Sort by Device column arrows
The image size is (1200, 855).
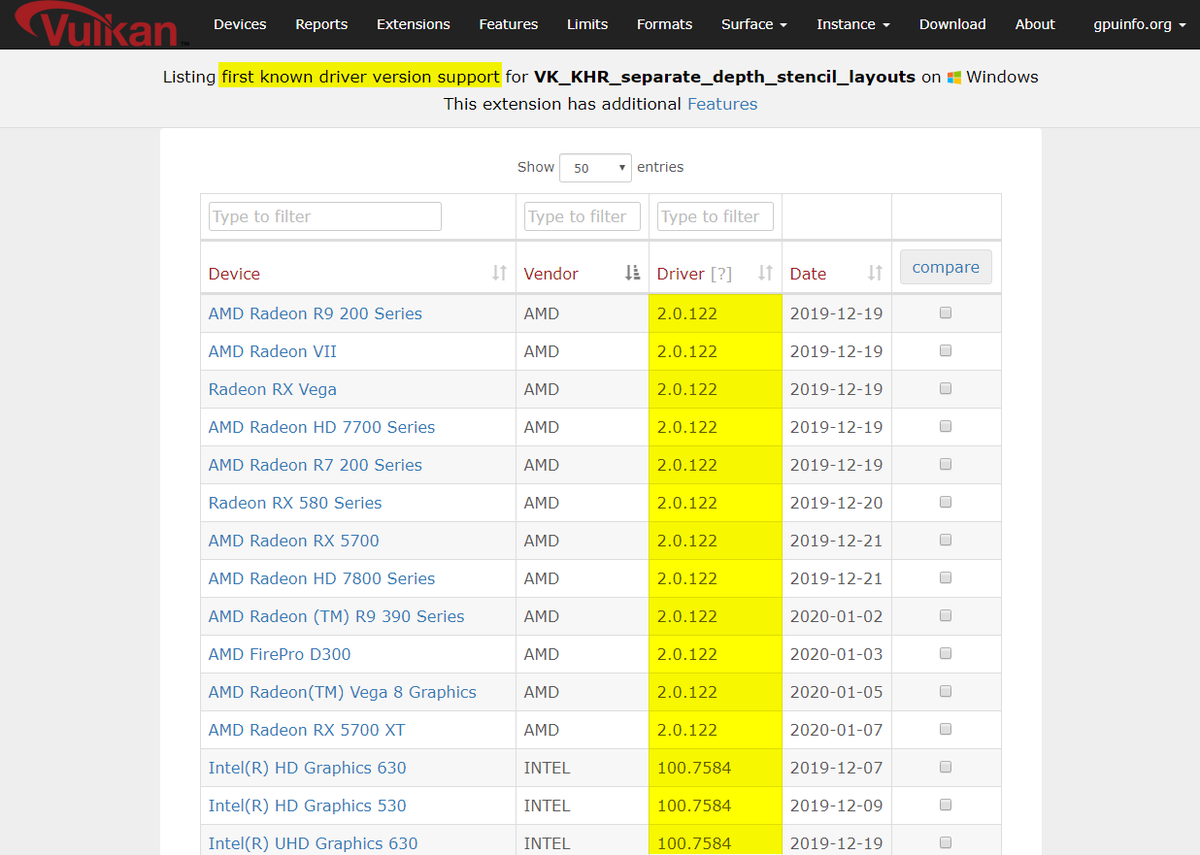[x=499, y=273]
